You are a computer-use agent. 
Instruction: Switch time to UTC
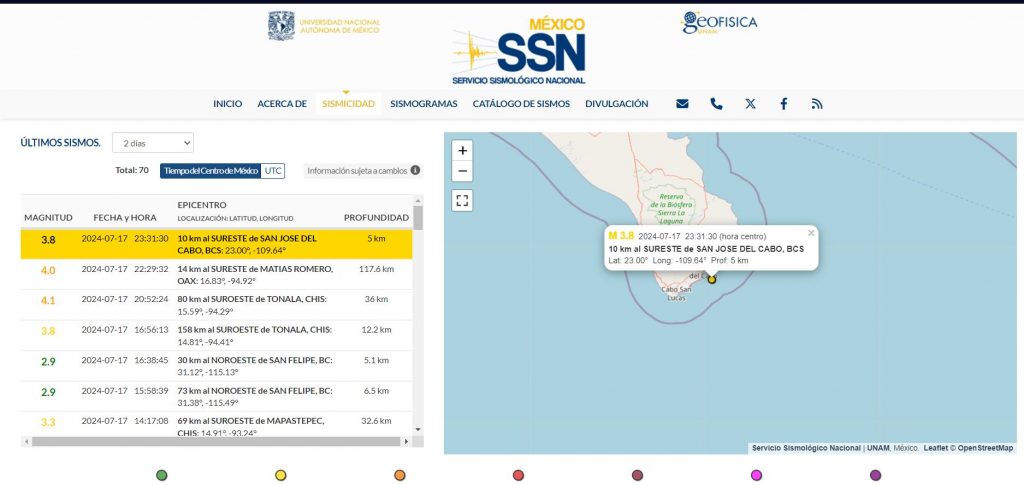273,171
